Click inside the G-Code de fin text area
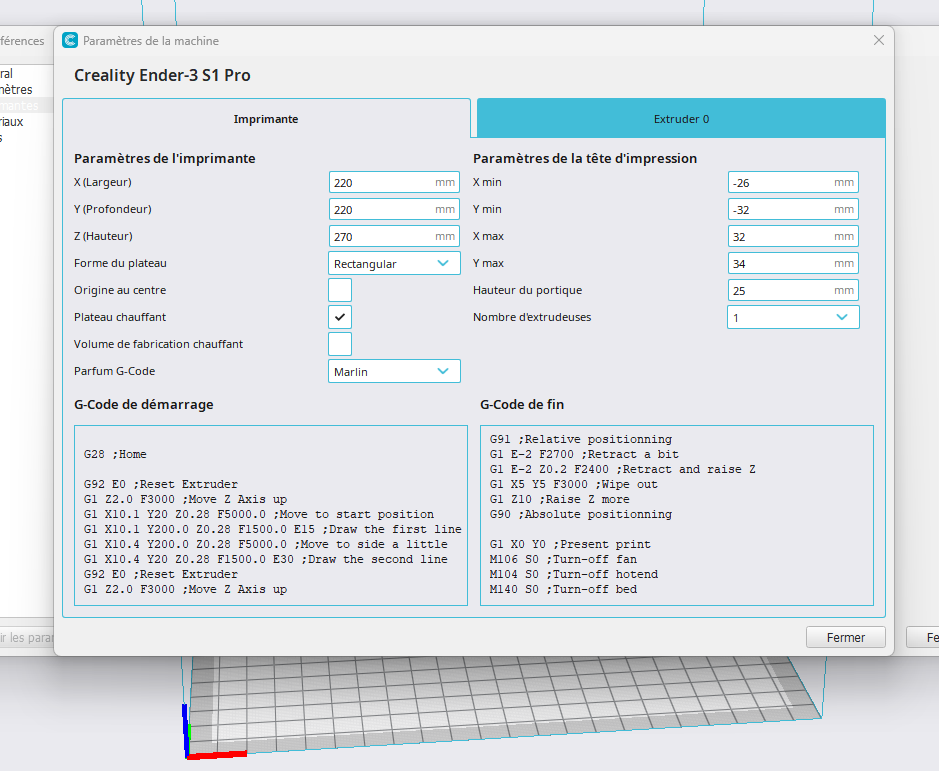Viewport: 939px width, 771px height. [676, 515]
